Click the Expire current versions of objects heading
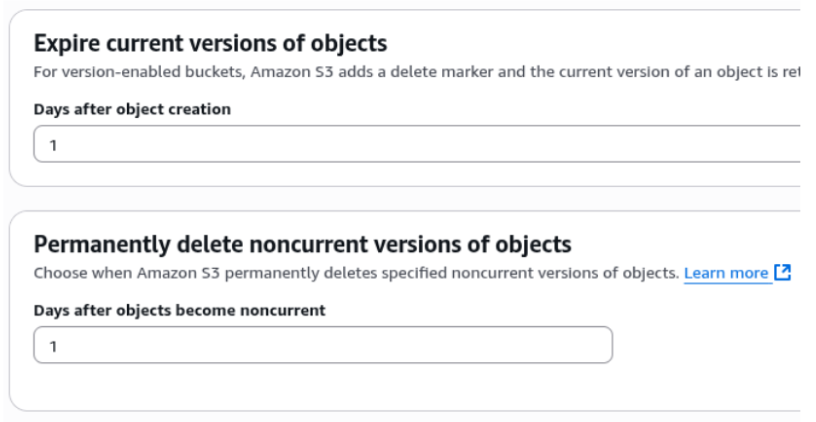The image size is (816, 422). (x=210, y=43)
